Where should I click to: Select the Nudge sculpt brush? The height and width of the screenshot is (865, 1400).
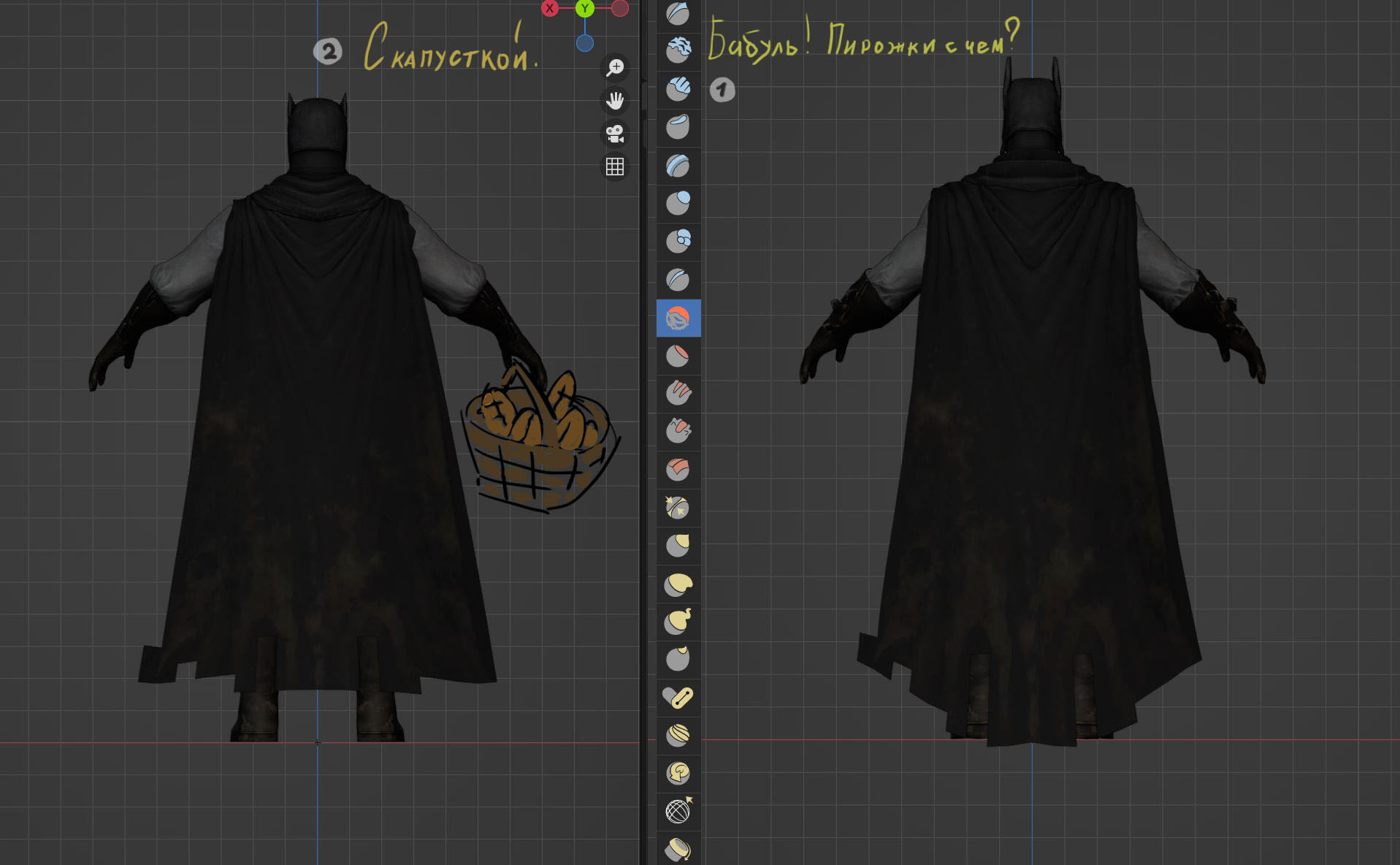pyautogui.click(x=678, y=735)
